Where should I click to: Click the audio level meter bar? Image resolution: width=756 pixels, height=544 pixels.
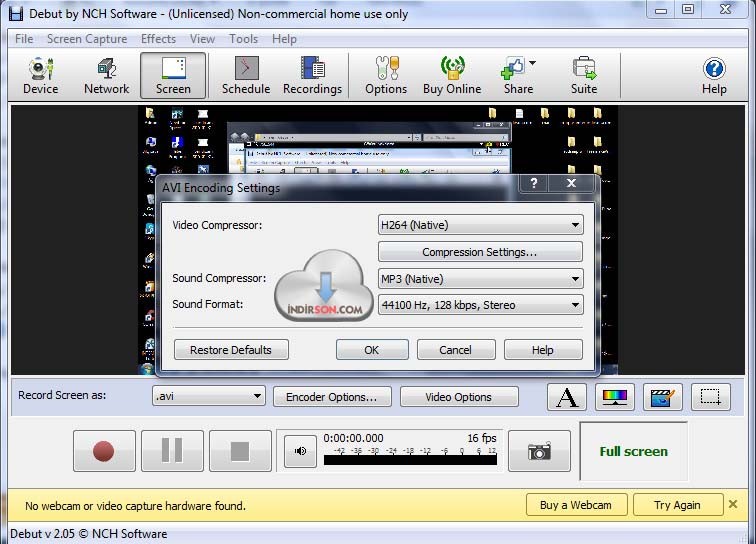point(410,460)
